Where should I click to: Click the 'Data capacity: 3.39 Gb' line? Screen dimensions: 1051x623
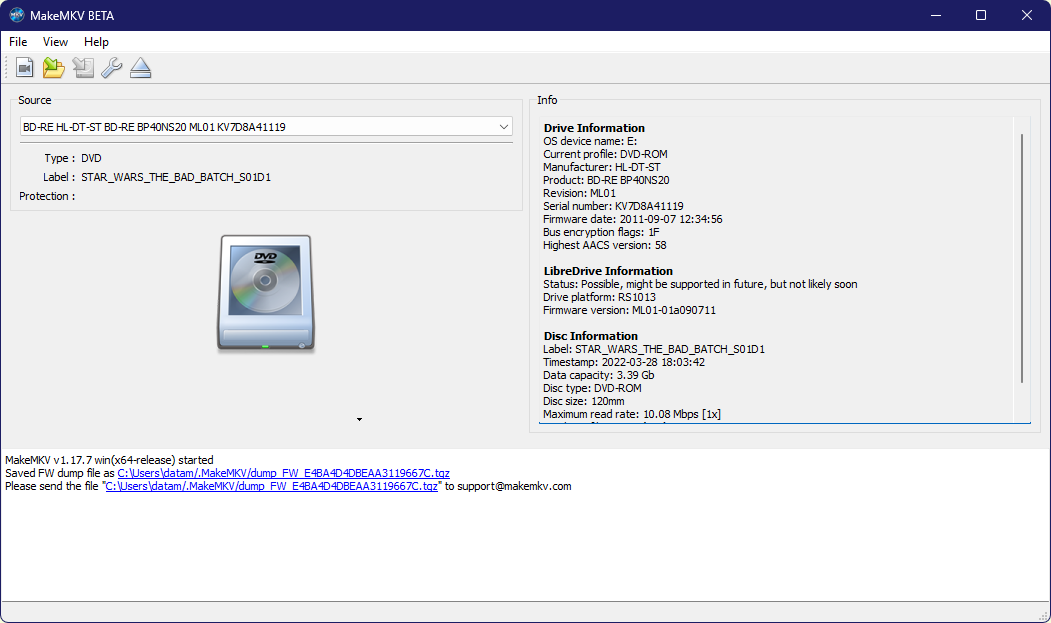(599, 376)
